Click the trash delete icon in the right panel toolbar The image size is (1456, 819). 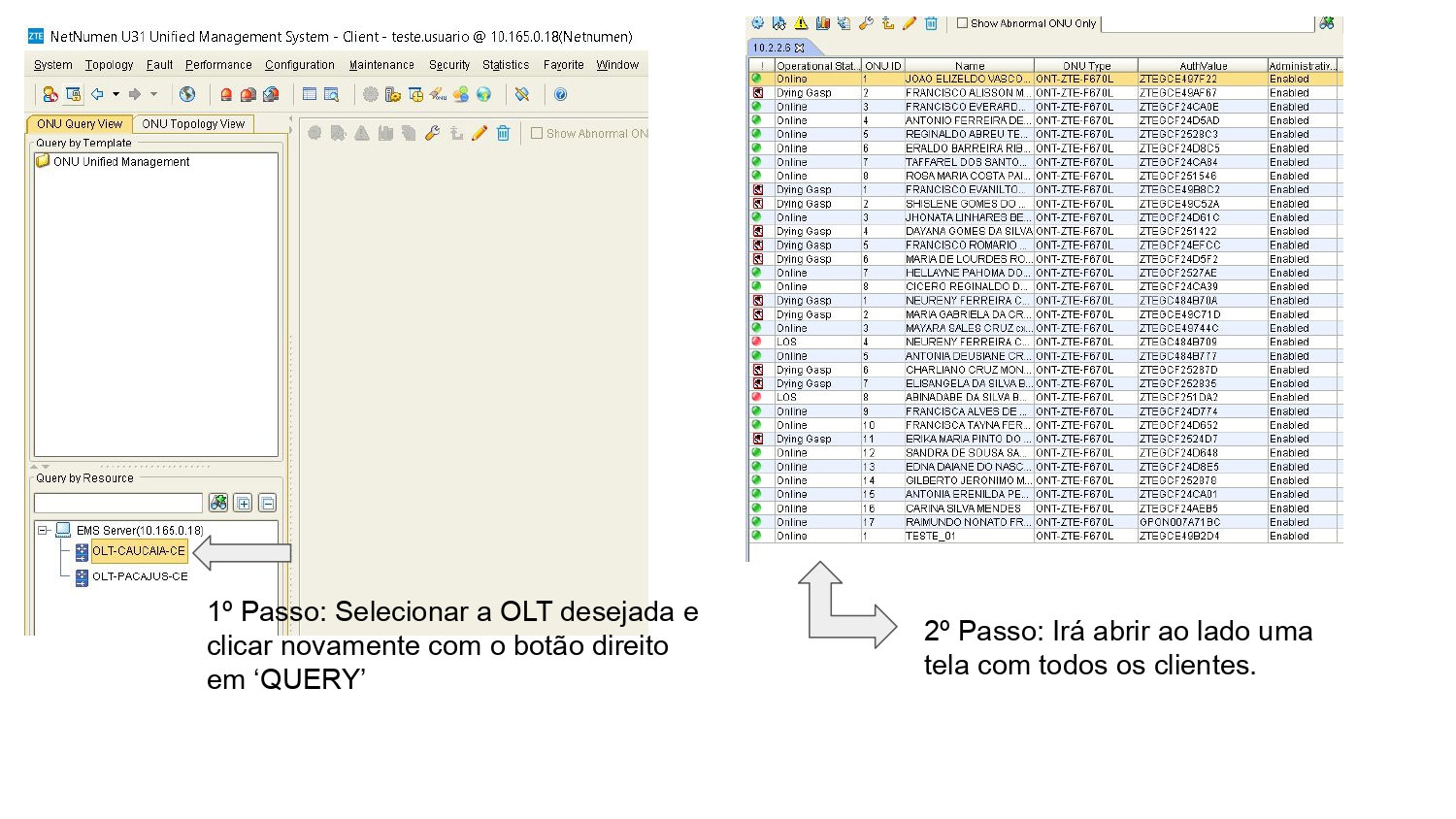pos(931,23)
